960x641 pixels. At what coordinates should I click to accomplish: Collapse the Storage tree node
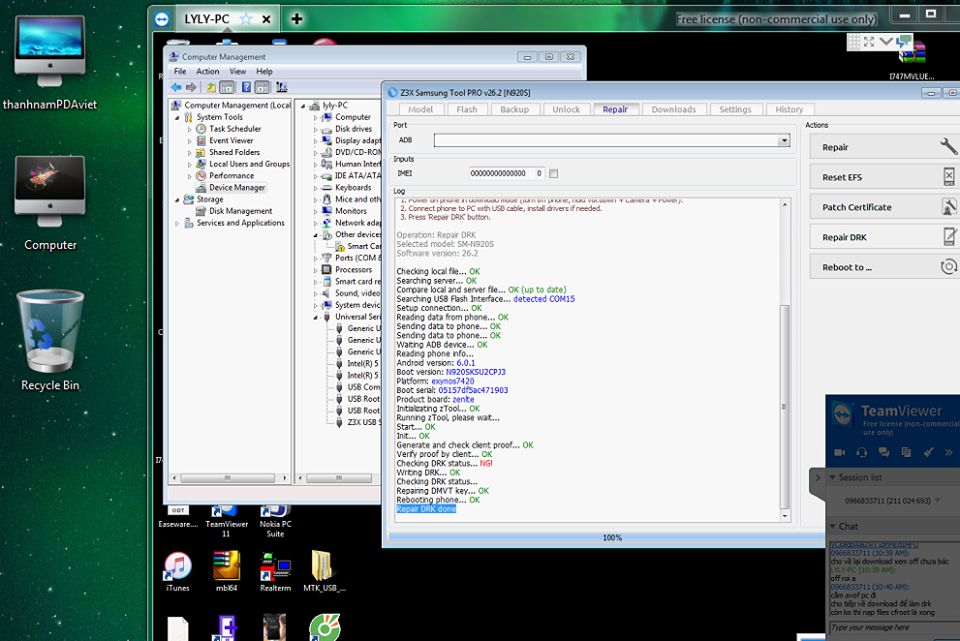178,200
